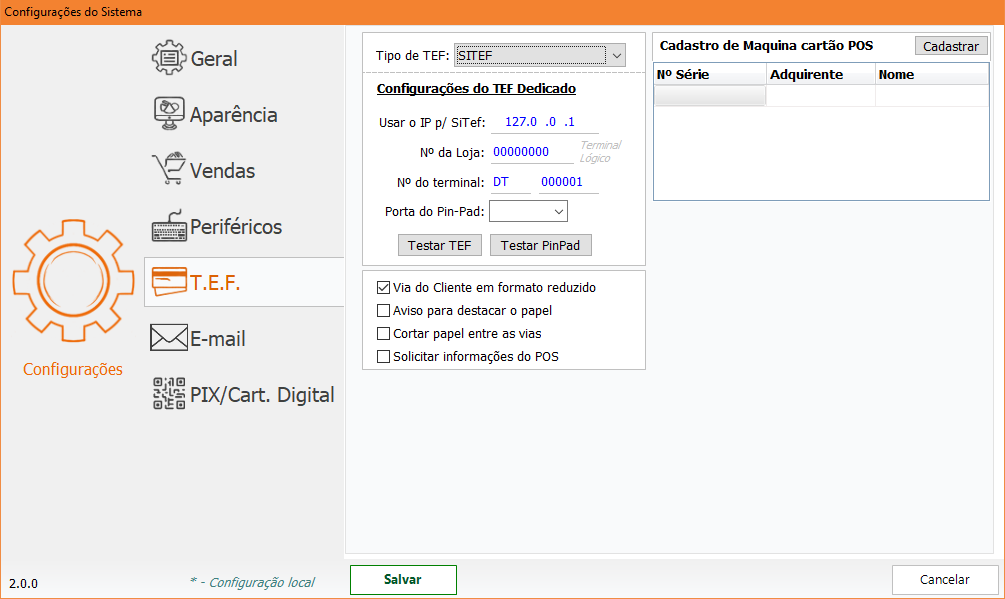Save settings with Salvar button

[x=403, y=580]
